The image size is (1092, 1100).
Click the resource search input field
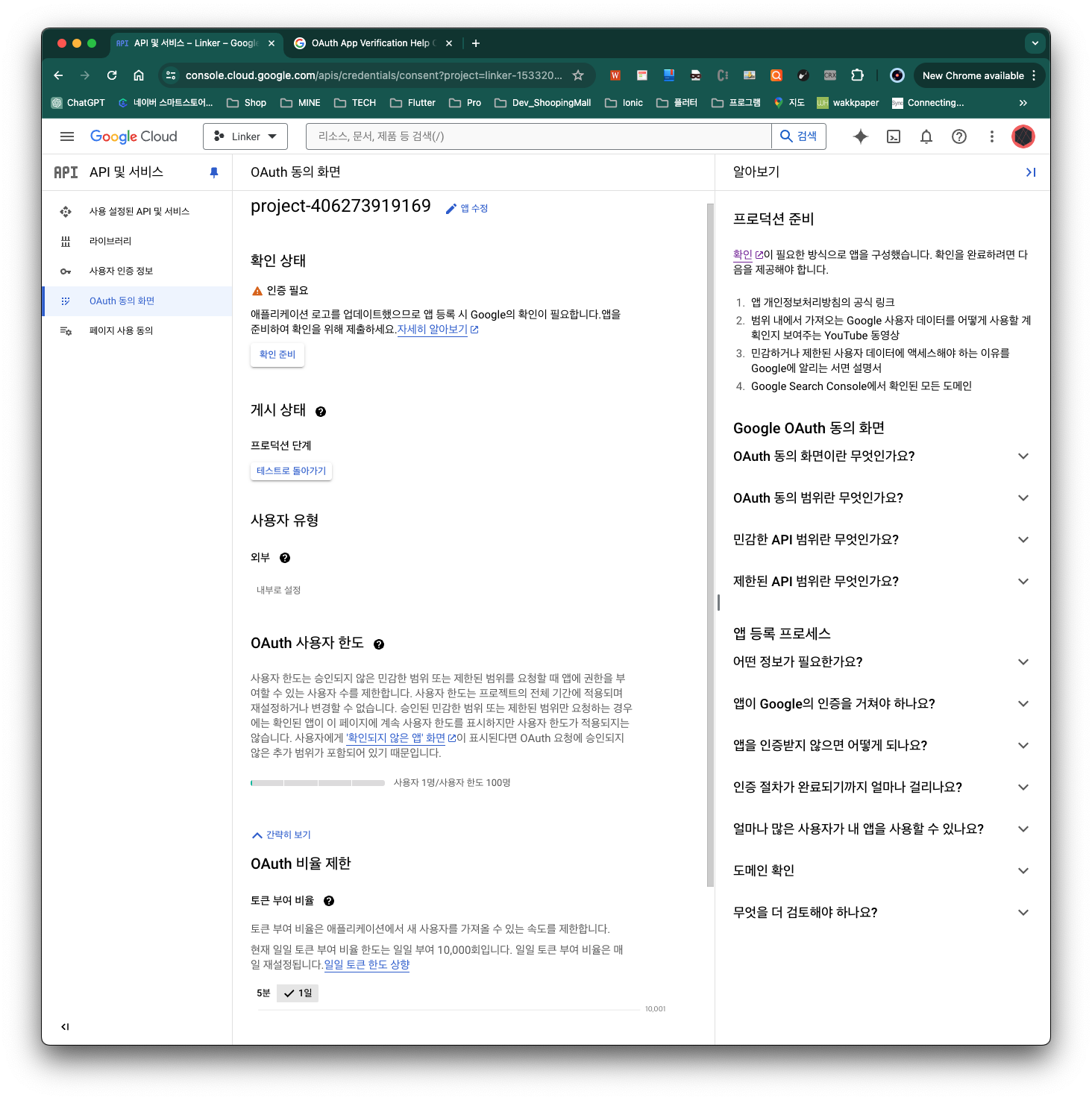[539, 136]
